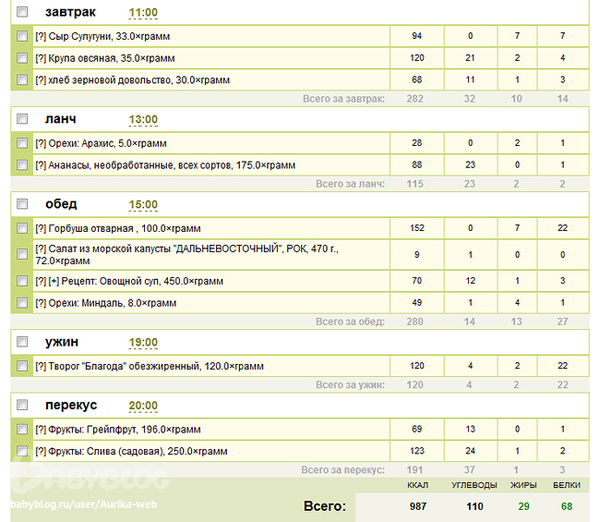The image size is (600, 522).
Task: Open [?] info for Фрукты: Слива
Action: (x=41, y=451)
